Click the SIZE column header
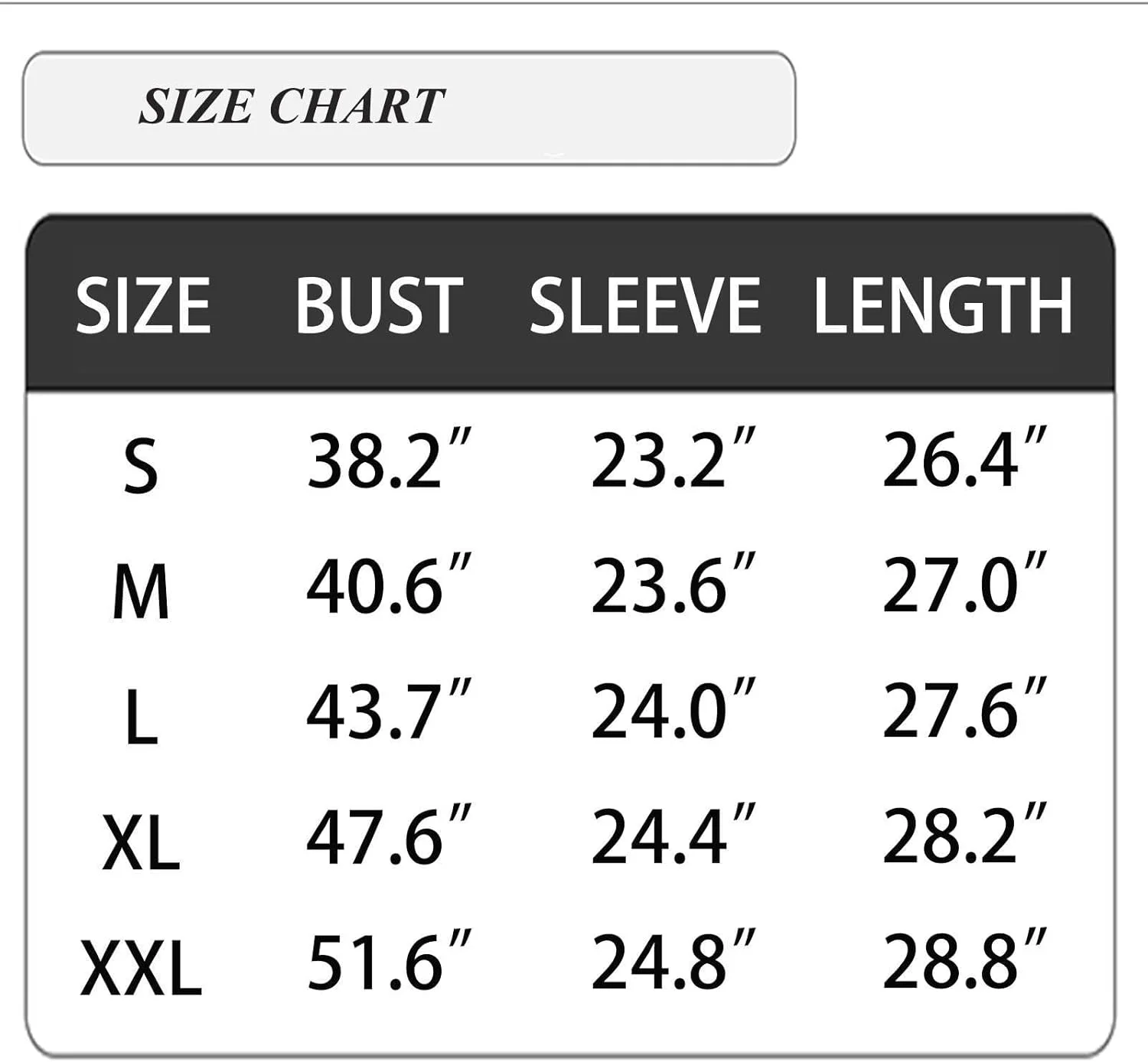This screenshot has height=1062, width=1148. click(x=143, y=306)
